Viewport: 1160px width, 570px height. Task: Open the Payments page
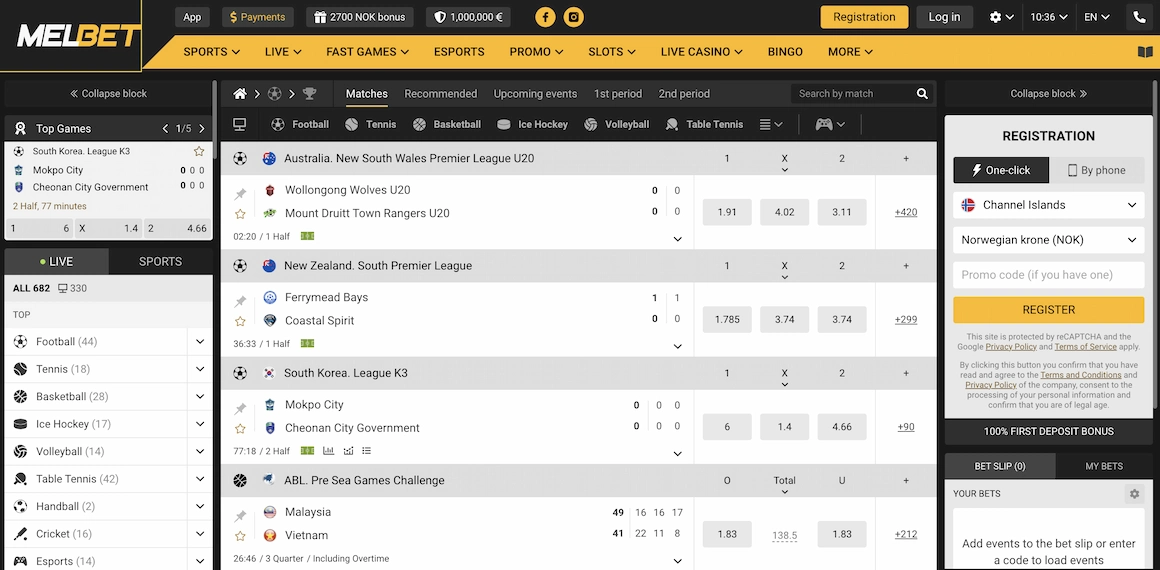257,17
